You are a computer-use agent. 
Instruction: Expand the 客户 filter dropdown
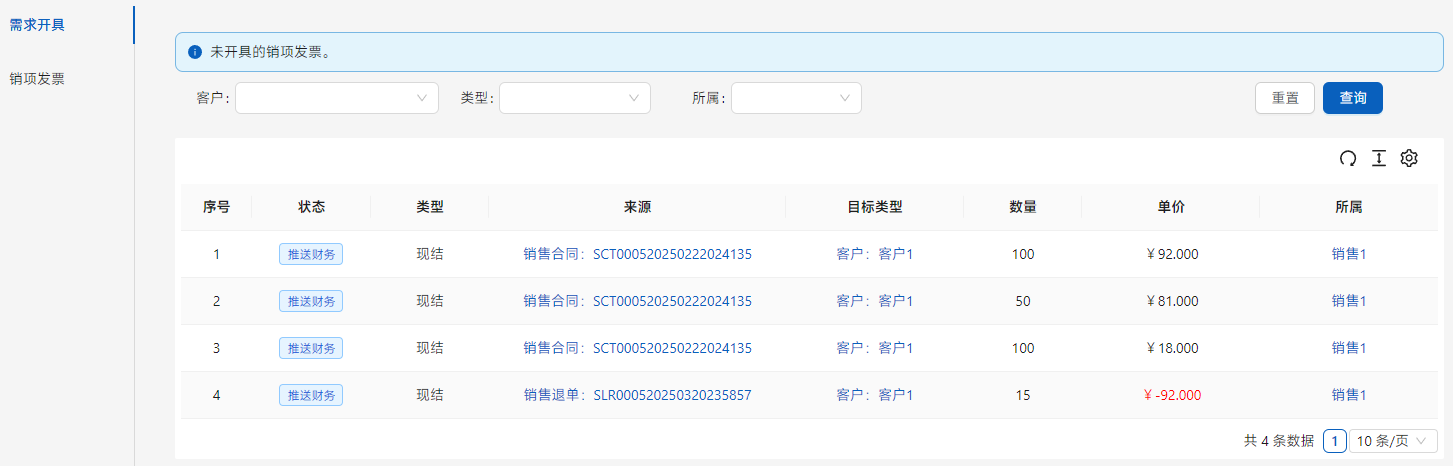(x=337, y=98)
